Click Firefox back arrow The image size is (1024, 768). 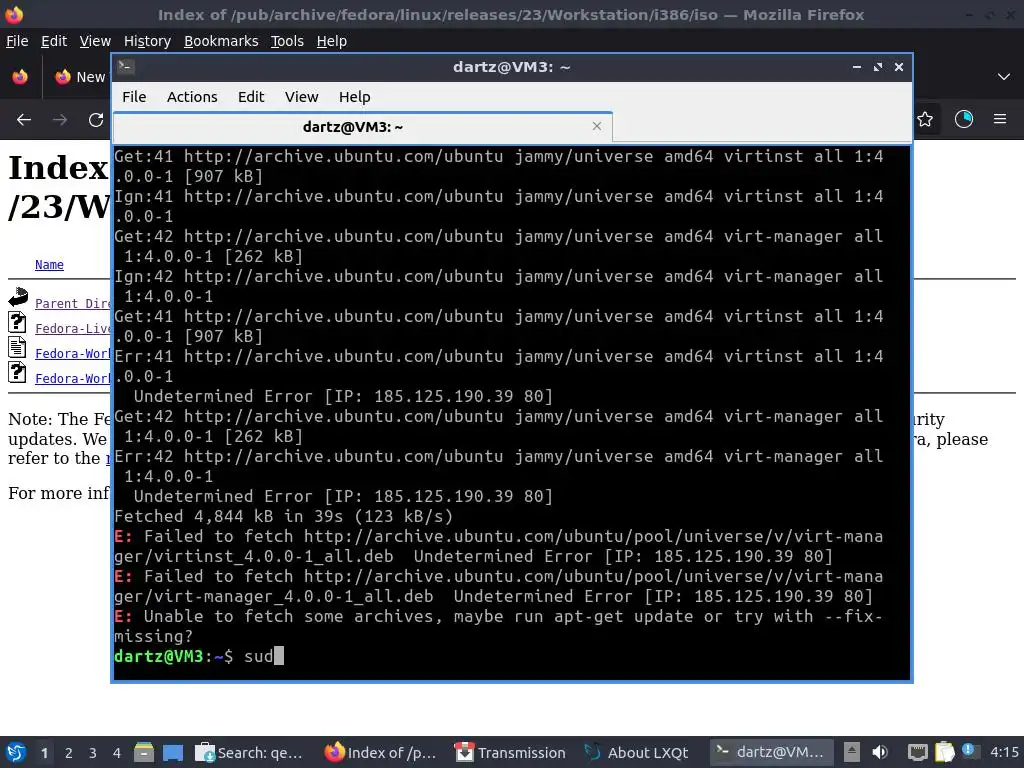24,120
